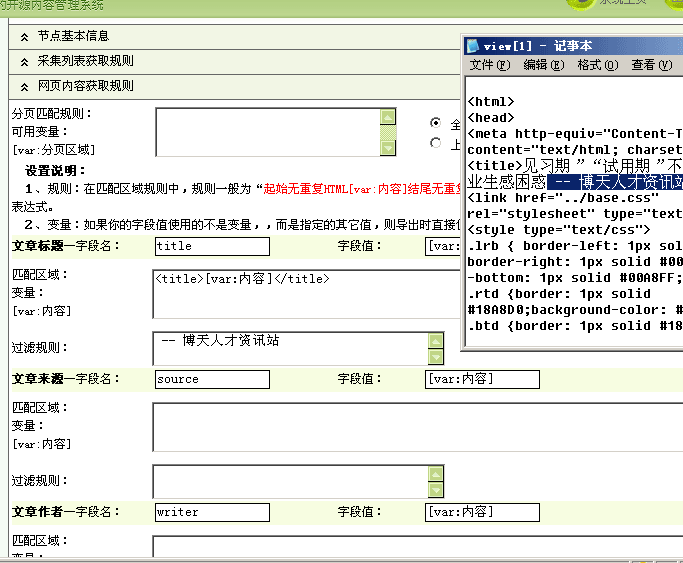Expand the 采集列表获取规则 section

click(23, 61)
